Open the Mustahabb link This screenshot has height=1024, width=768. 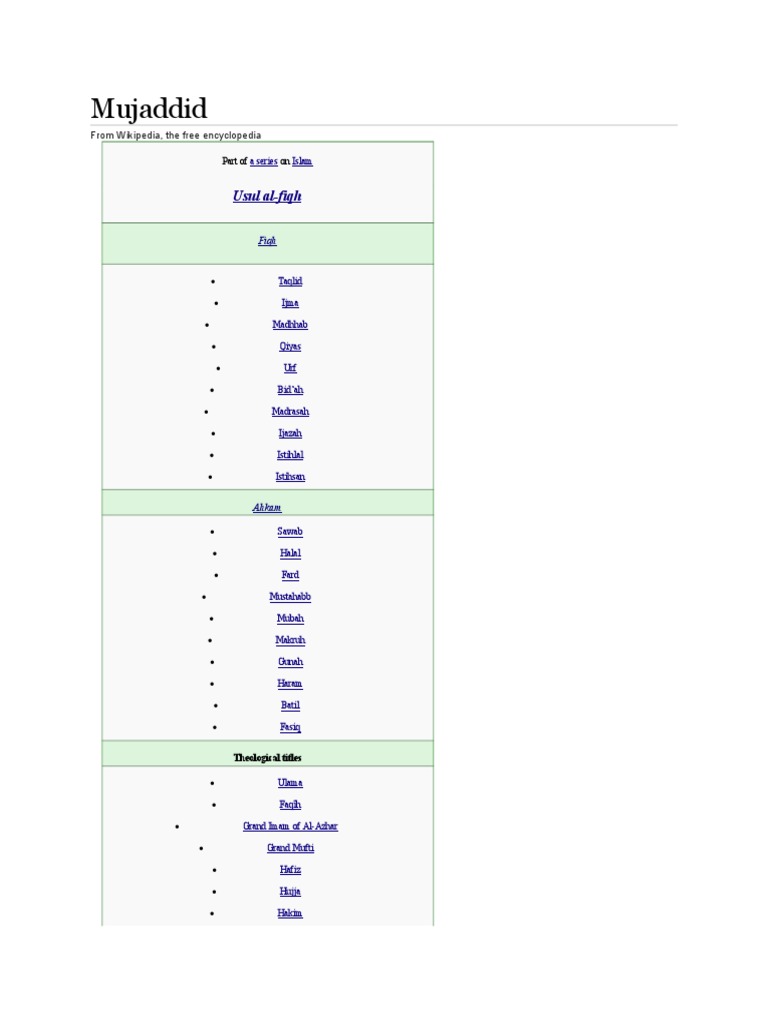pyautogui.click(x=290, y=597)
